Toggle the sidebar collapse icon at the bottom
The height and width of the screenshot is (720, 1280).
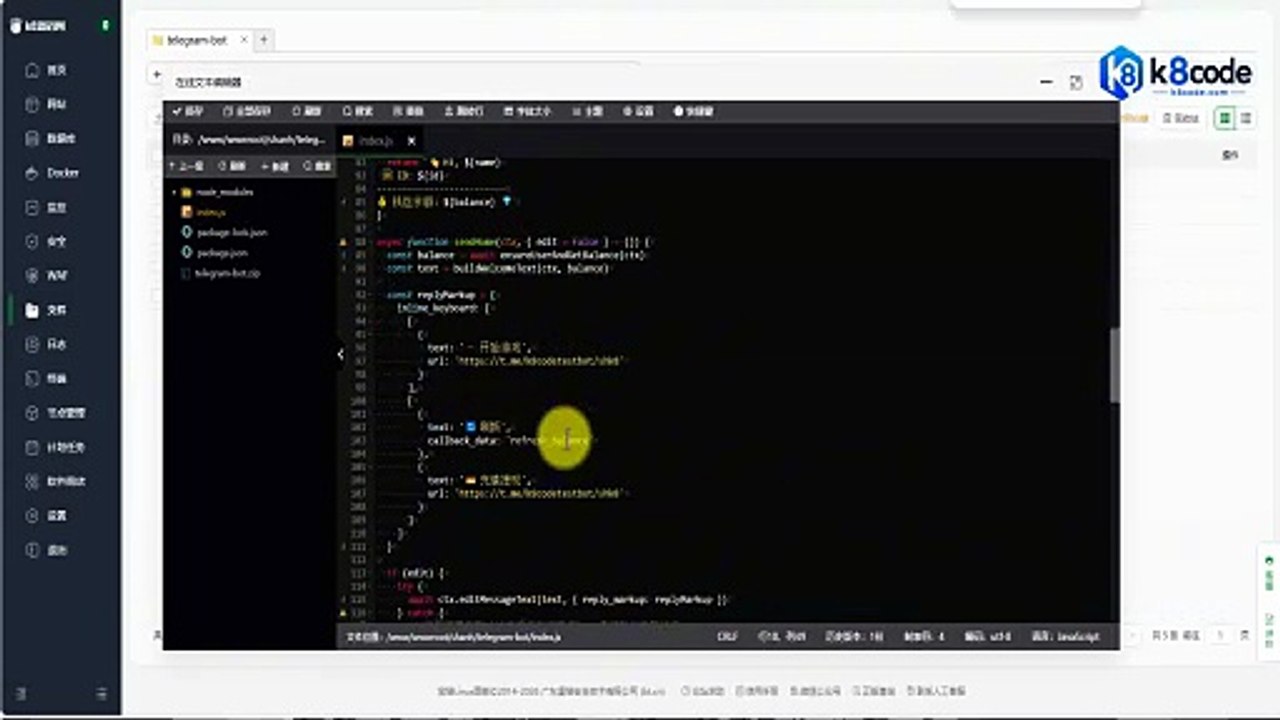101,693
